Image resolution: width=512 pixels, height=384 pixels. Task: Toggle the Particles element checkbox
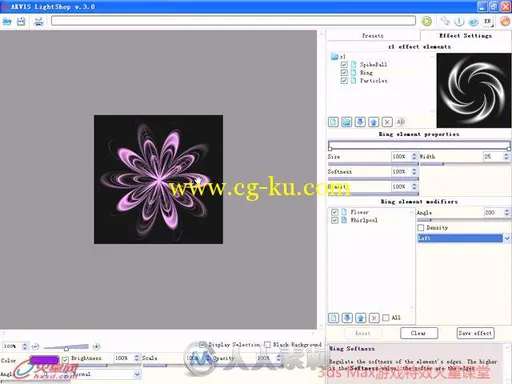click(344, 80)
